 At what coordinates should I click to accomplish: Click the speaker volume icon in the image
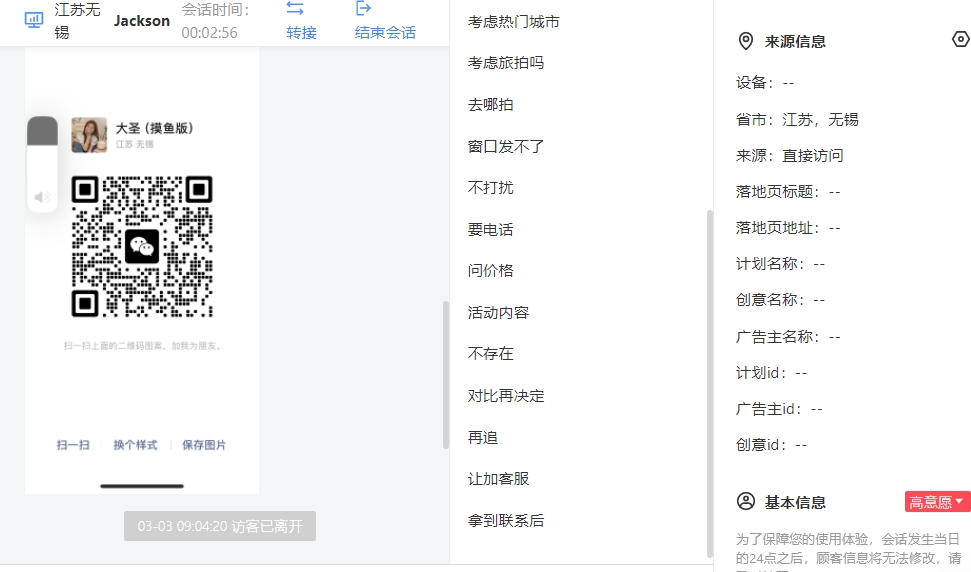(42, 197)
